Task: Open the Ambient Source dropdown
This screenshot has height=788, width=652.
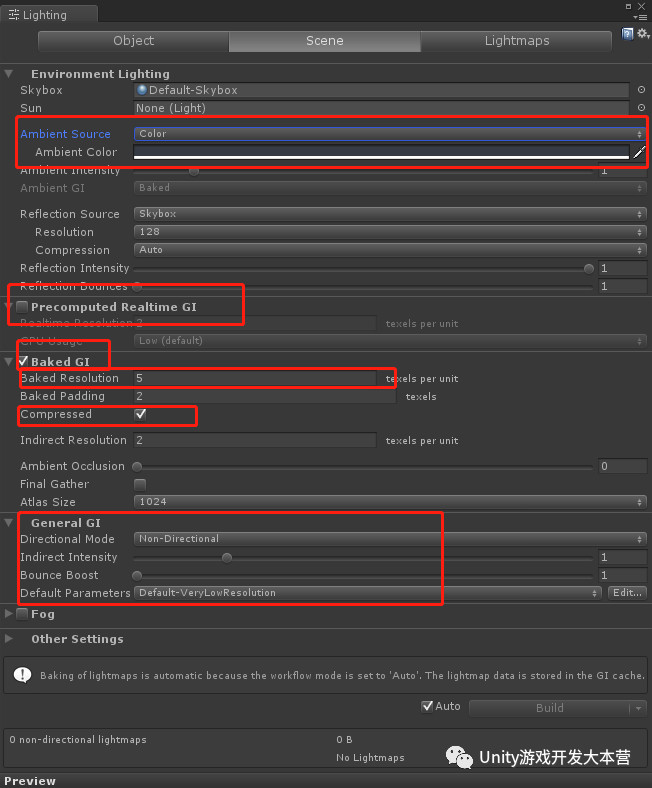Action: pyautogui.click(x=390, y=134)
